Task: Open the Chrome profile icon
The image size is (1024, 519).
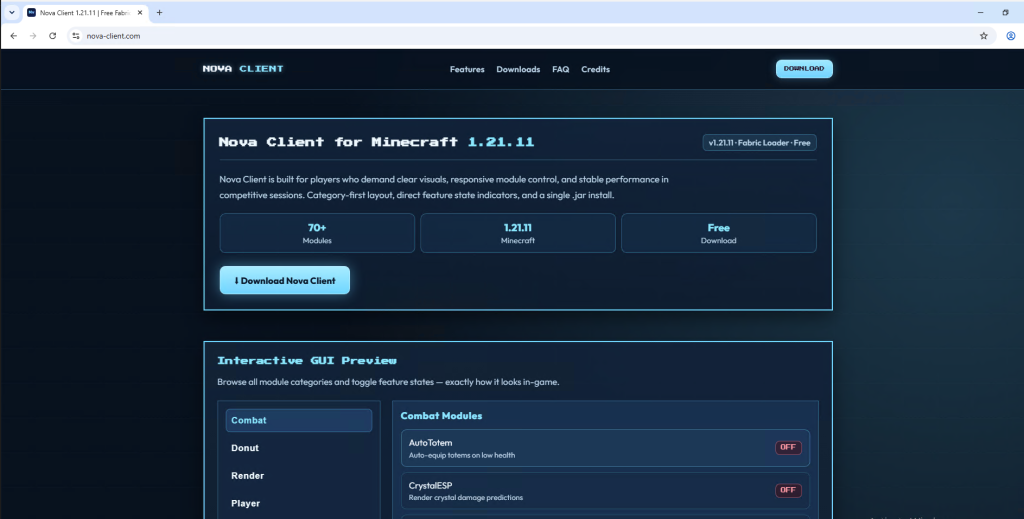Action: [1010, 36]
